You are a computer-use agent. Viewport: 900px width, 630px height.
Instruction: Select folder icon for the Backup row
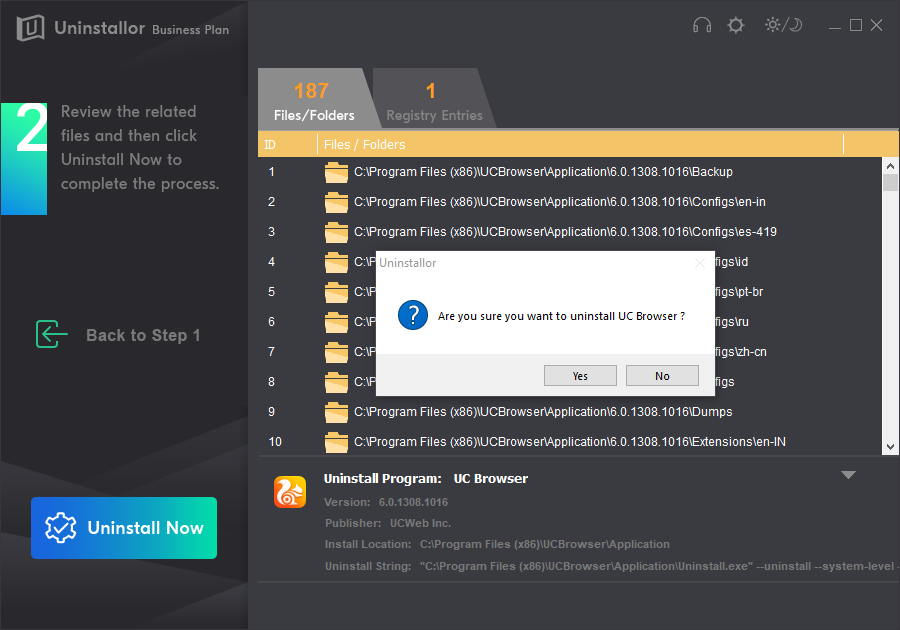336,172
